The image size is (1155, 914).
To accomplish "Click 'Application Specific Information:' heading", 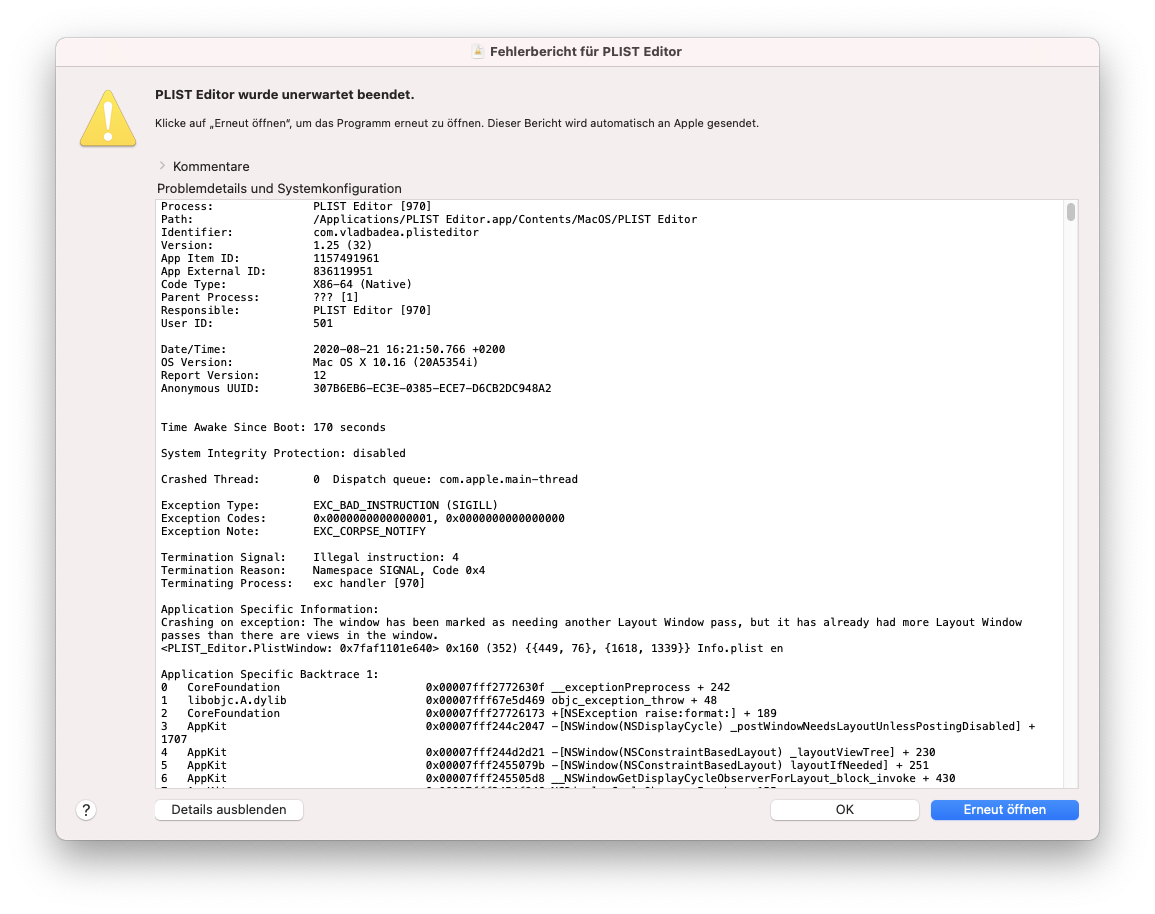I will coord(270,609).
